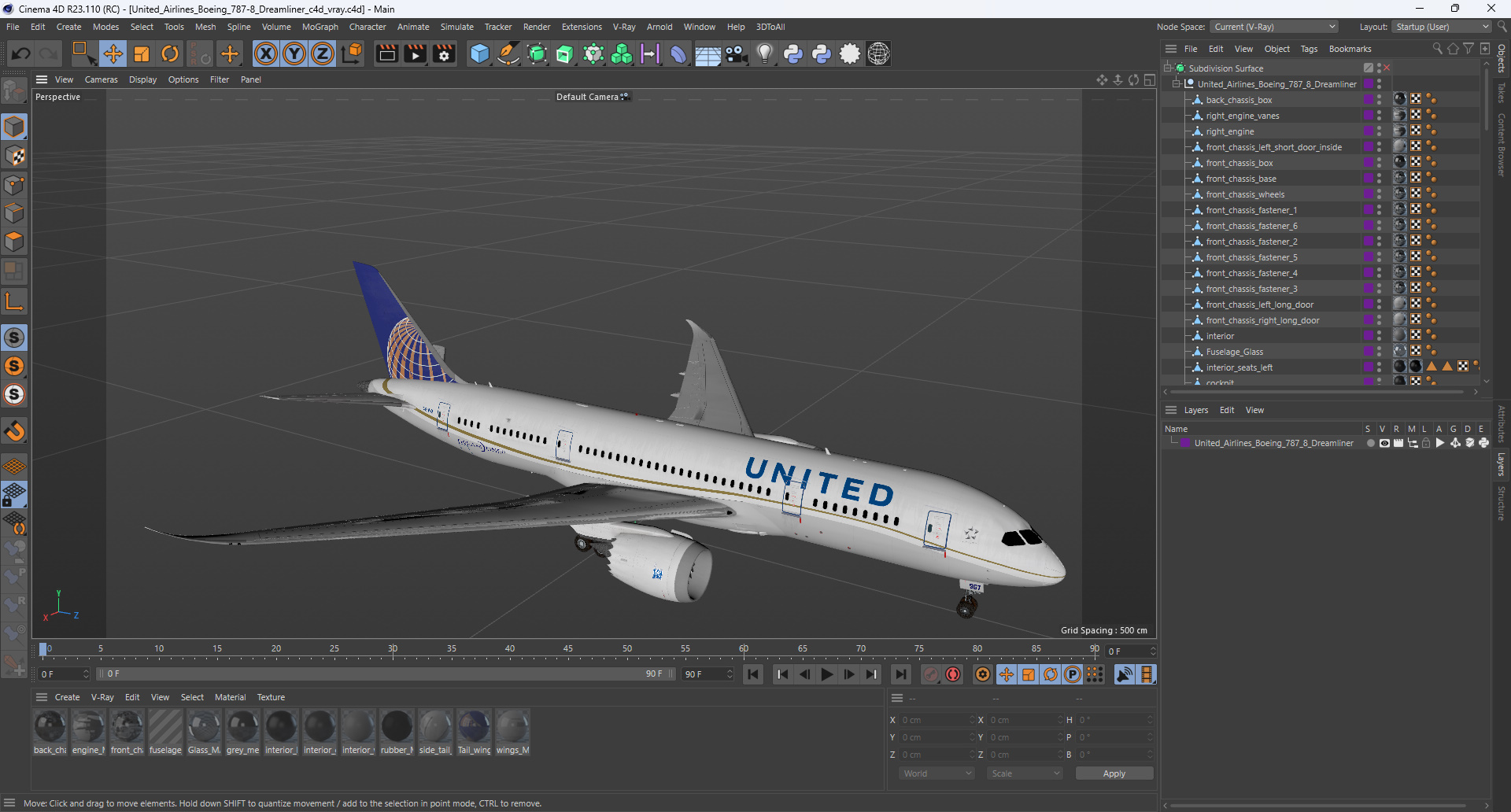Open the World coordinate system dropdown
Viewport: 1511px width, 812px height.
[937, 773]
